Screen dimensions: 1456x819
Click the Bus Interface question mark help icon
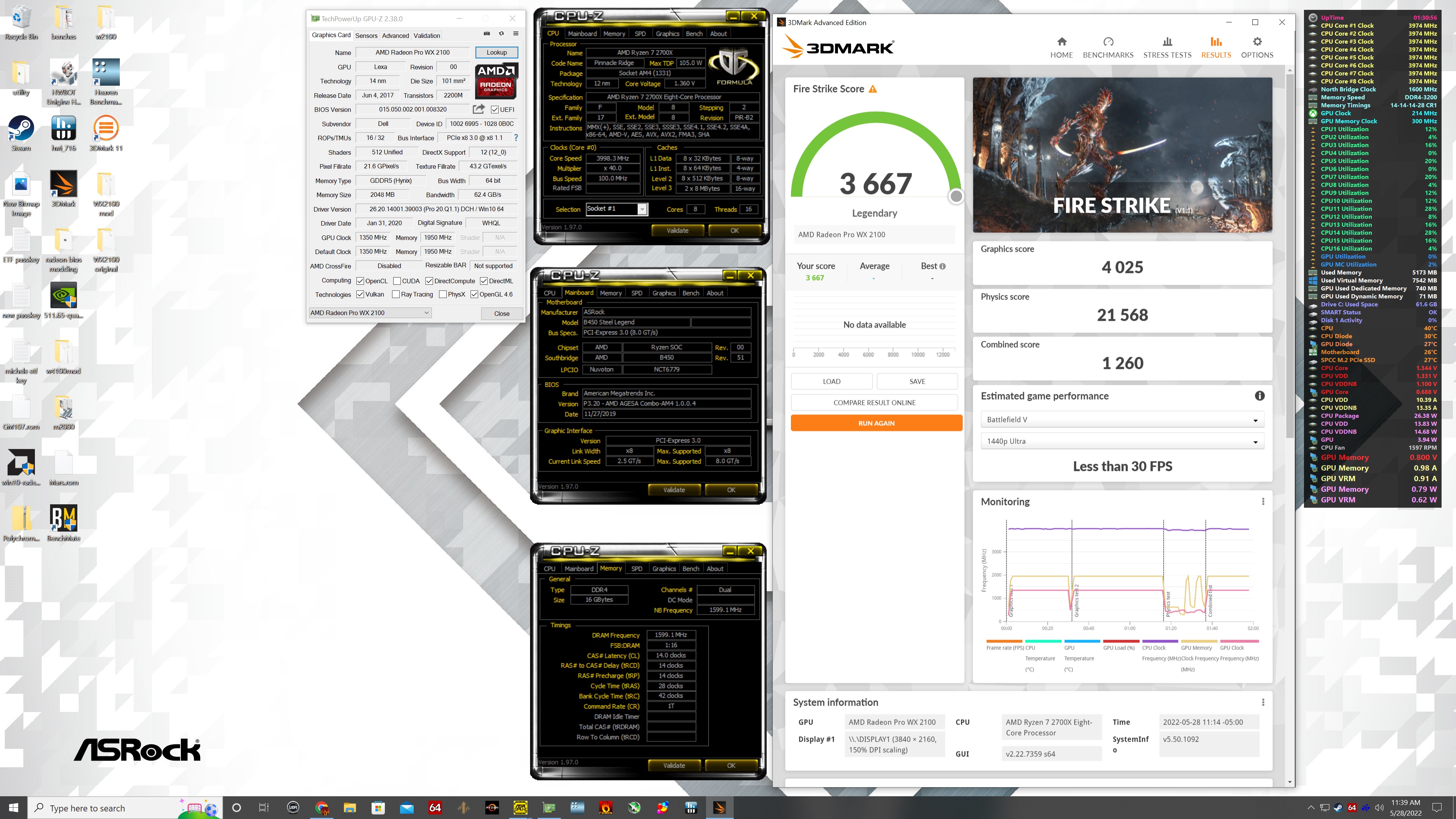[516, 137]
